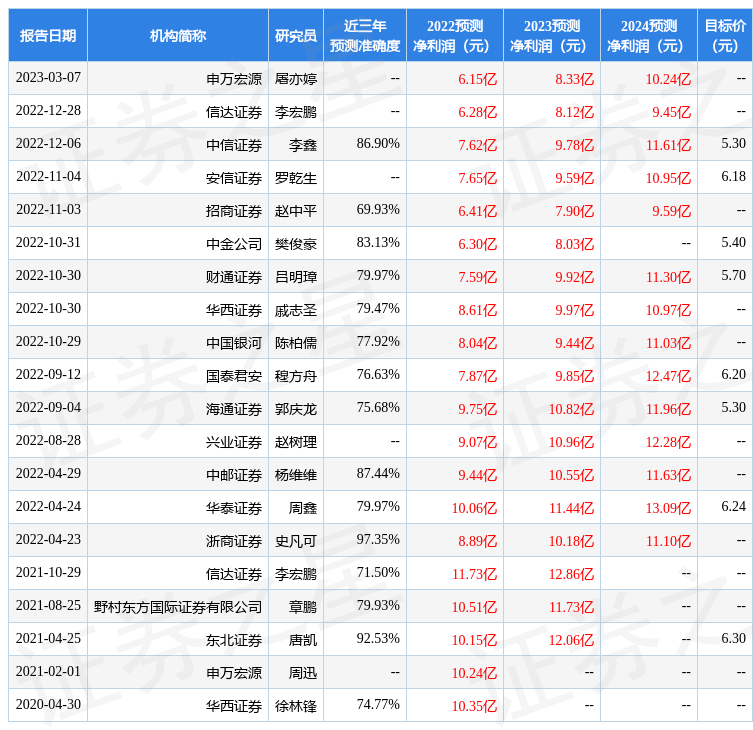
Task: Select analyst name 赵树理
Action: pos(296,442)
